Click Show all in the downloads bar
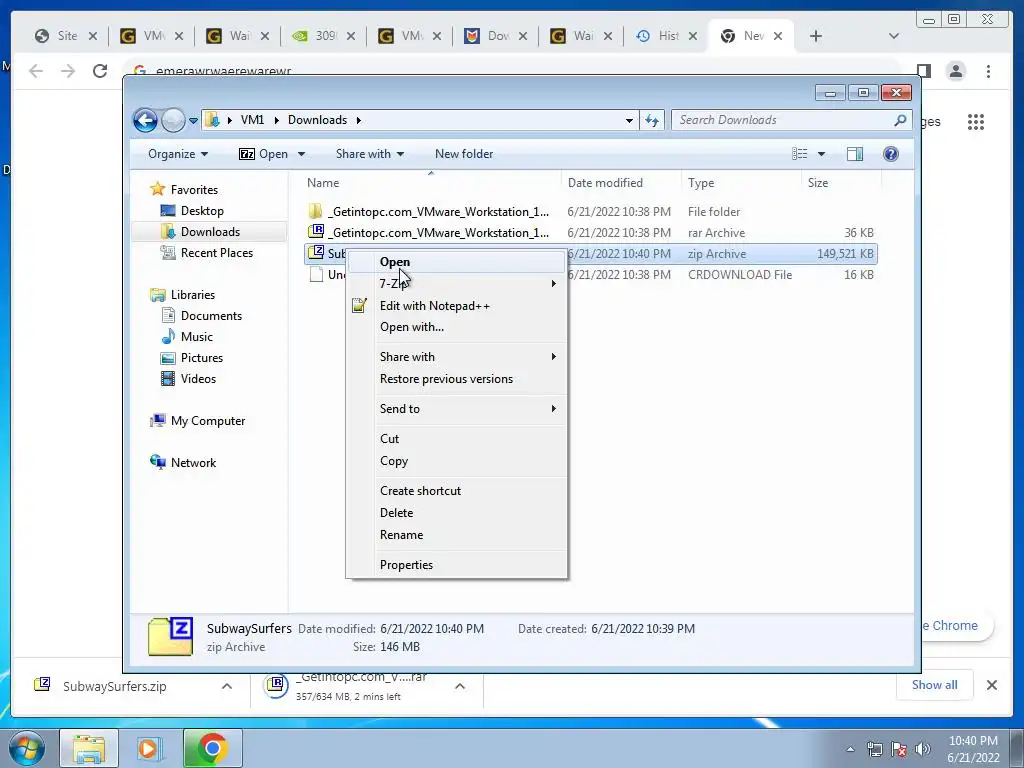 (935, 684)
